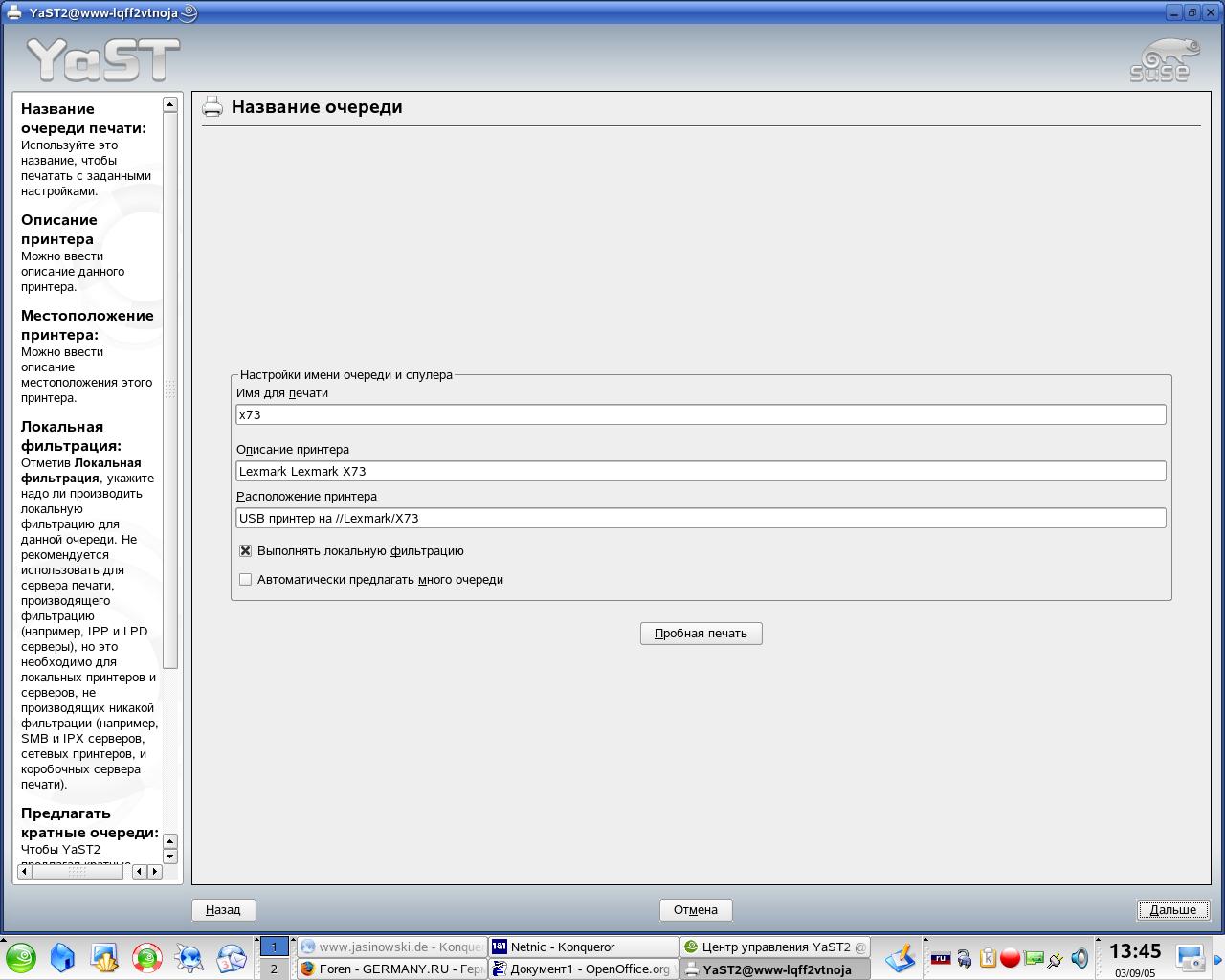The height and width of the screenshot is (980, 1225).
Task: Switch to Netnic - Konqueror taskbar window
Action: tap(584, 947)
